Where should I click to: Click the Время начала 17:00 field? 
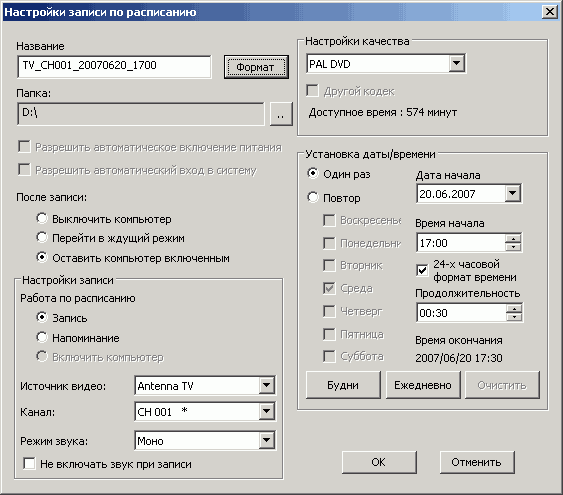(x=461, y=243)
